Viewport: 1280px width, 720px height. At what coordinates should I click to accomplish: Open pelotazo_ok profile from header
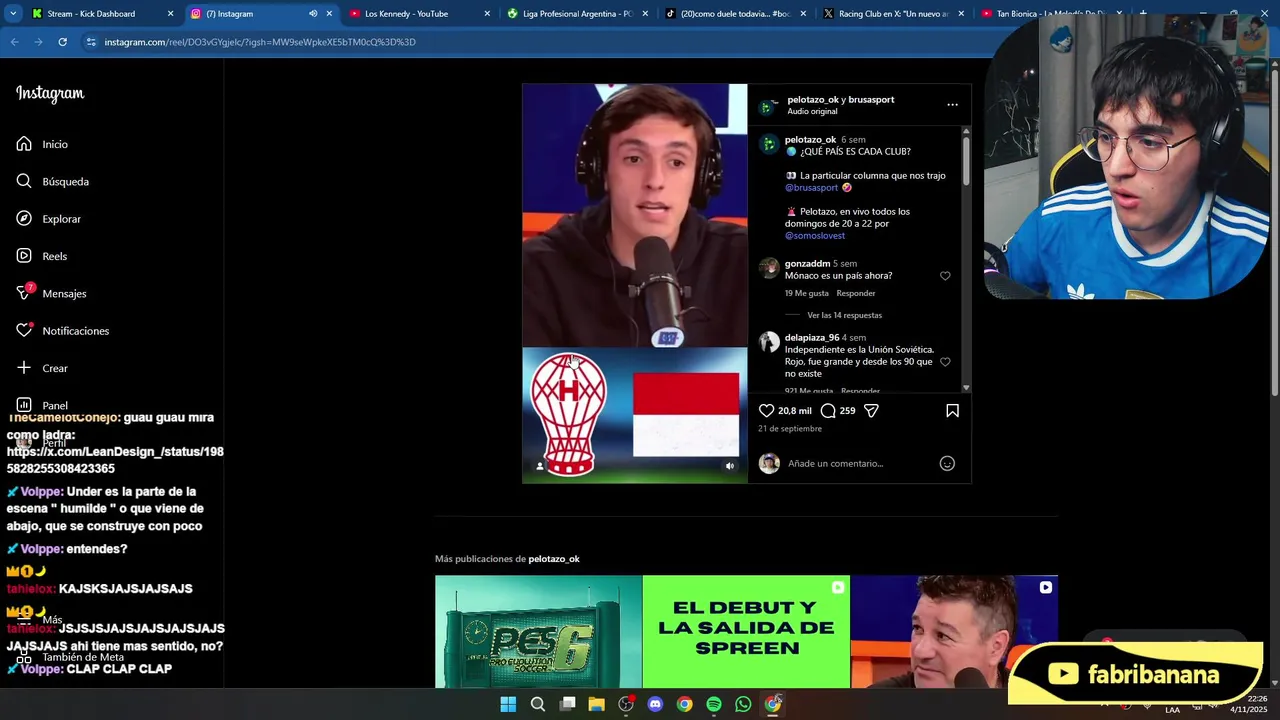tap(811, 99)
